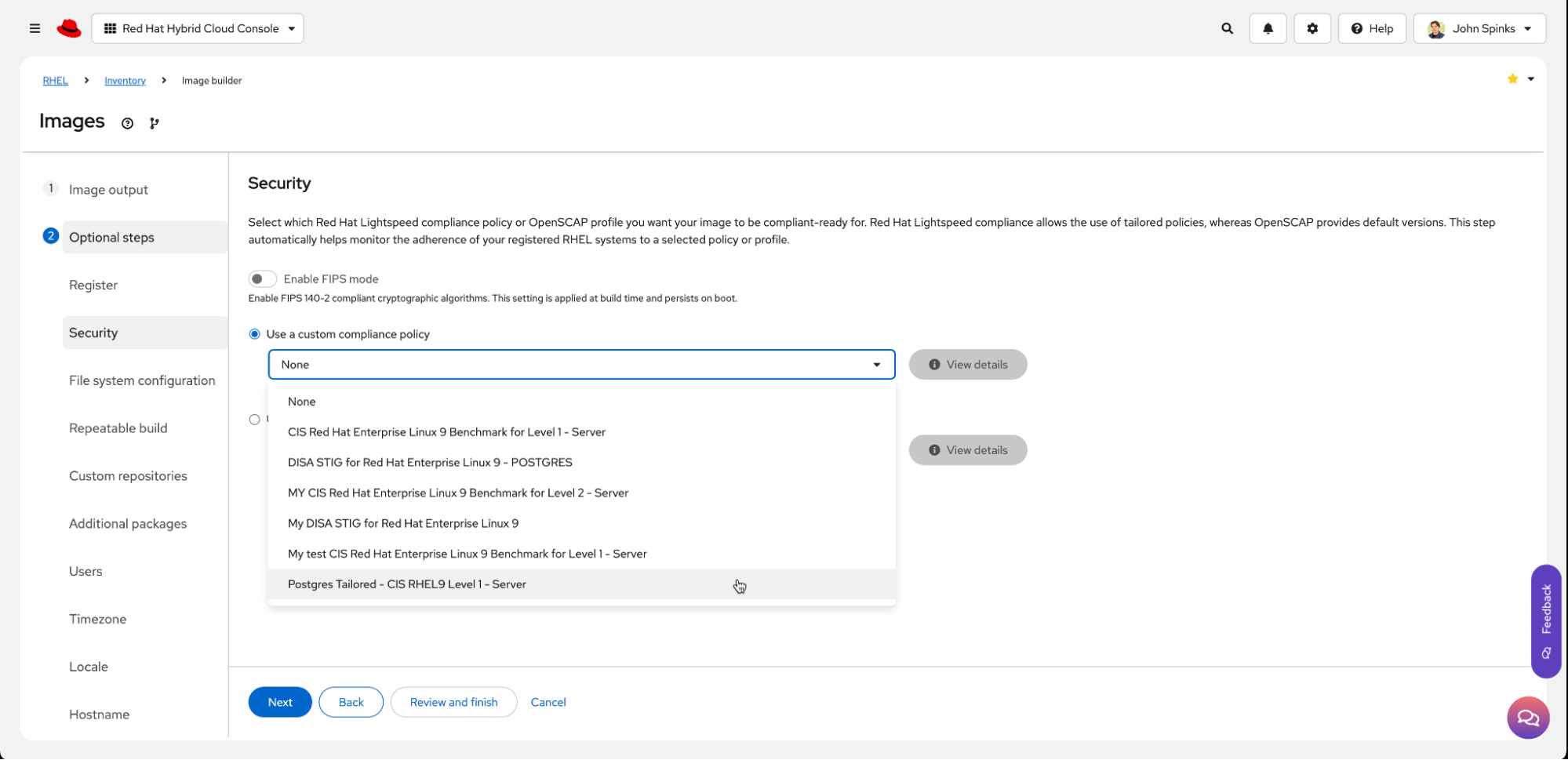Select 'Use a custom compliance policy' radio

click(254, 334)
